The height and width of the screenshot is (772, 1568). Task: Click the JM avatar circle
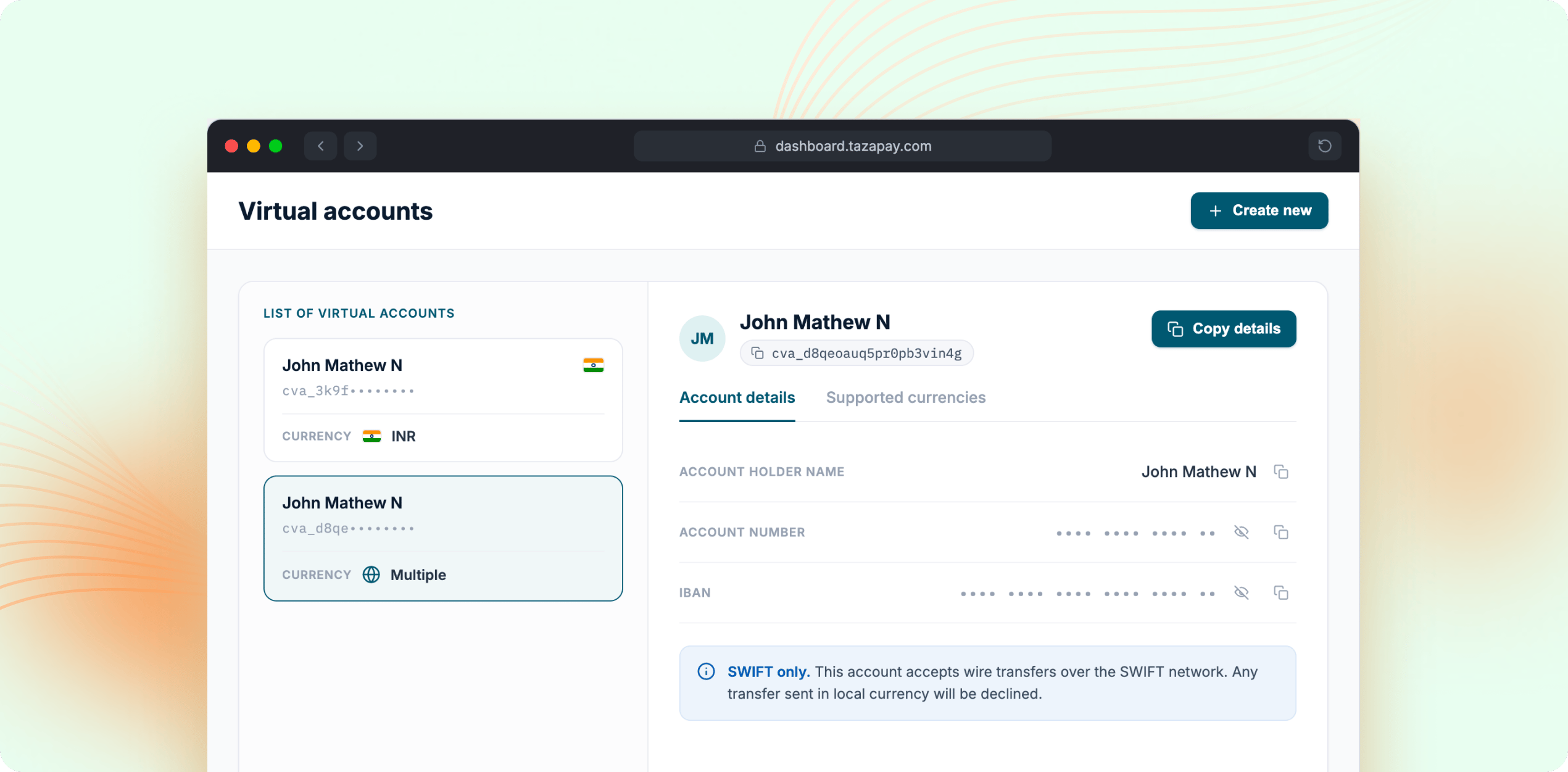tap(702, 338)
